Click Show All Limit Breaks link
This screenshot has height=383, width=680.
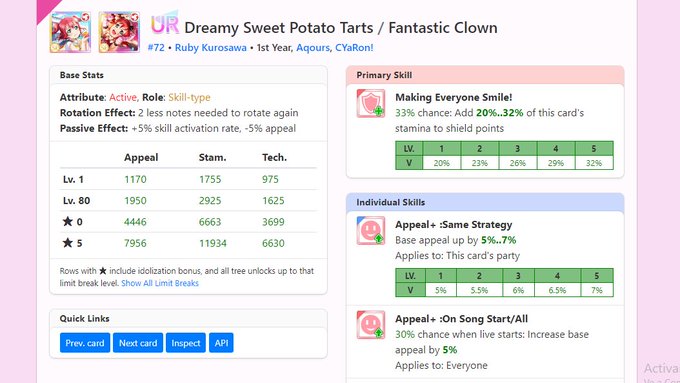coord(160,283)
